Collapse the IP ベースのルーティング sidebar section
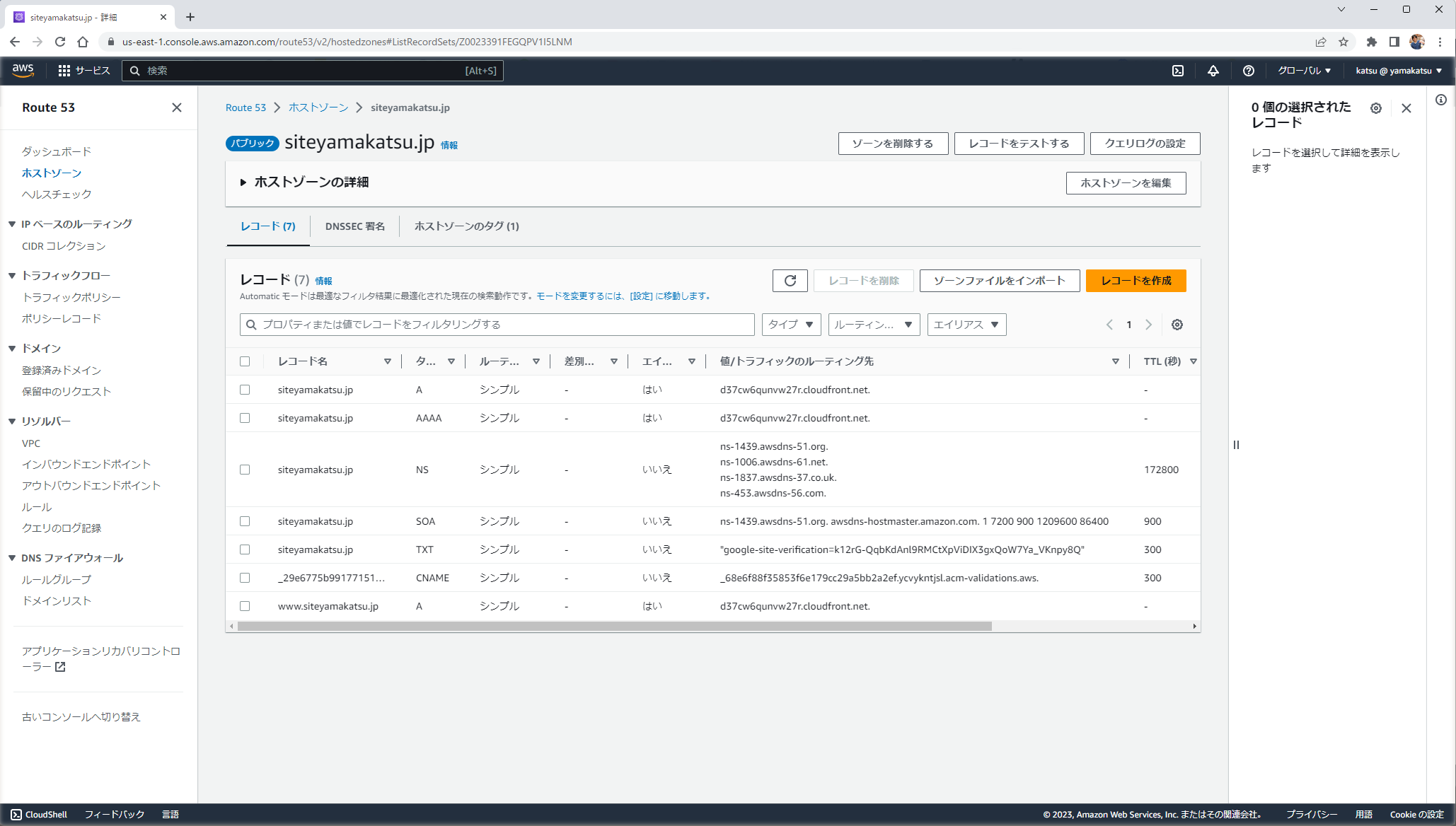Screen dimensions: 1456x826 click(12, 224)
